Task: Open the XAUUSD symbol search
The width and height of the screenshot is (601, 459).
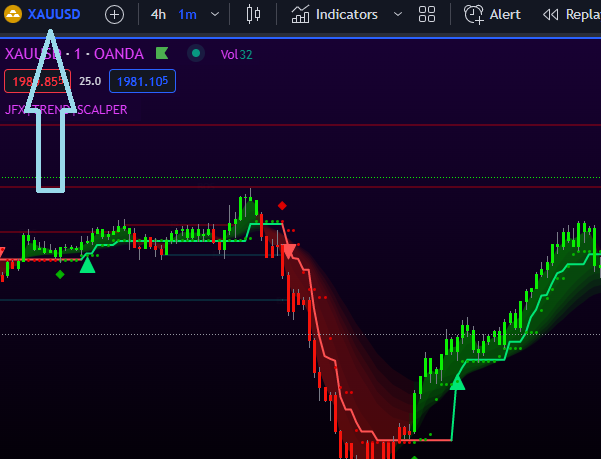Action: pyautogui.click(x=54, y=14)
